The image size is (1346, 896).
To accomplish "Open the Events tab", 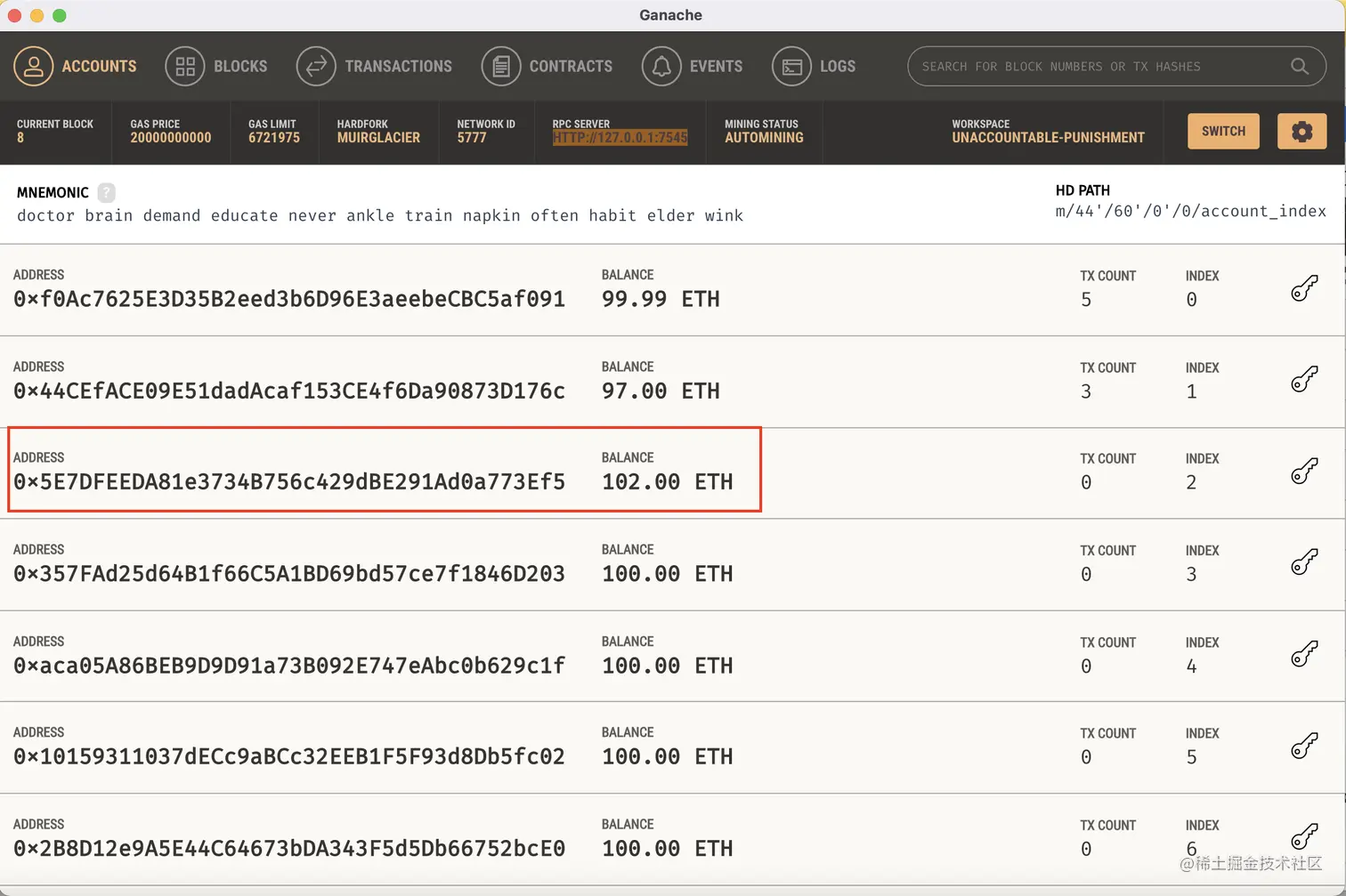I will click(x=693, y=67).
